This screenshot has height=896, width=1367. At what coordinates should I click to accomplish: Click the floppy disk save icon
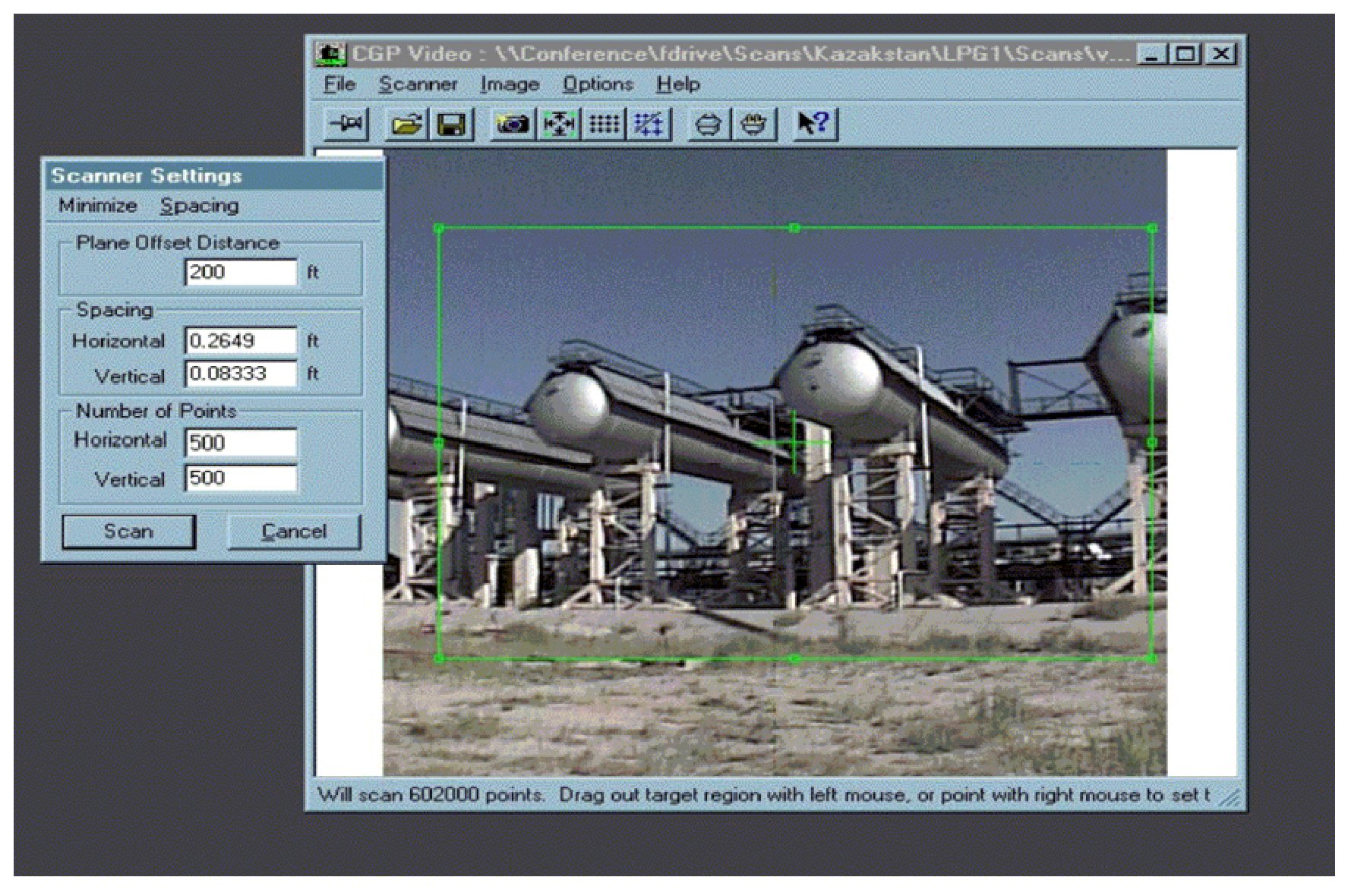pos(452,124)
